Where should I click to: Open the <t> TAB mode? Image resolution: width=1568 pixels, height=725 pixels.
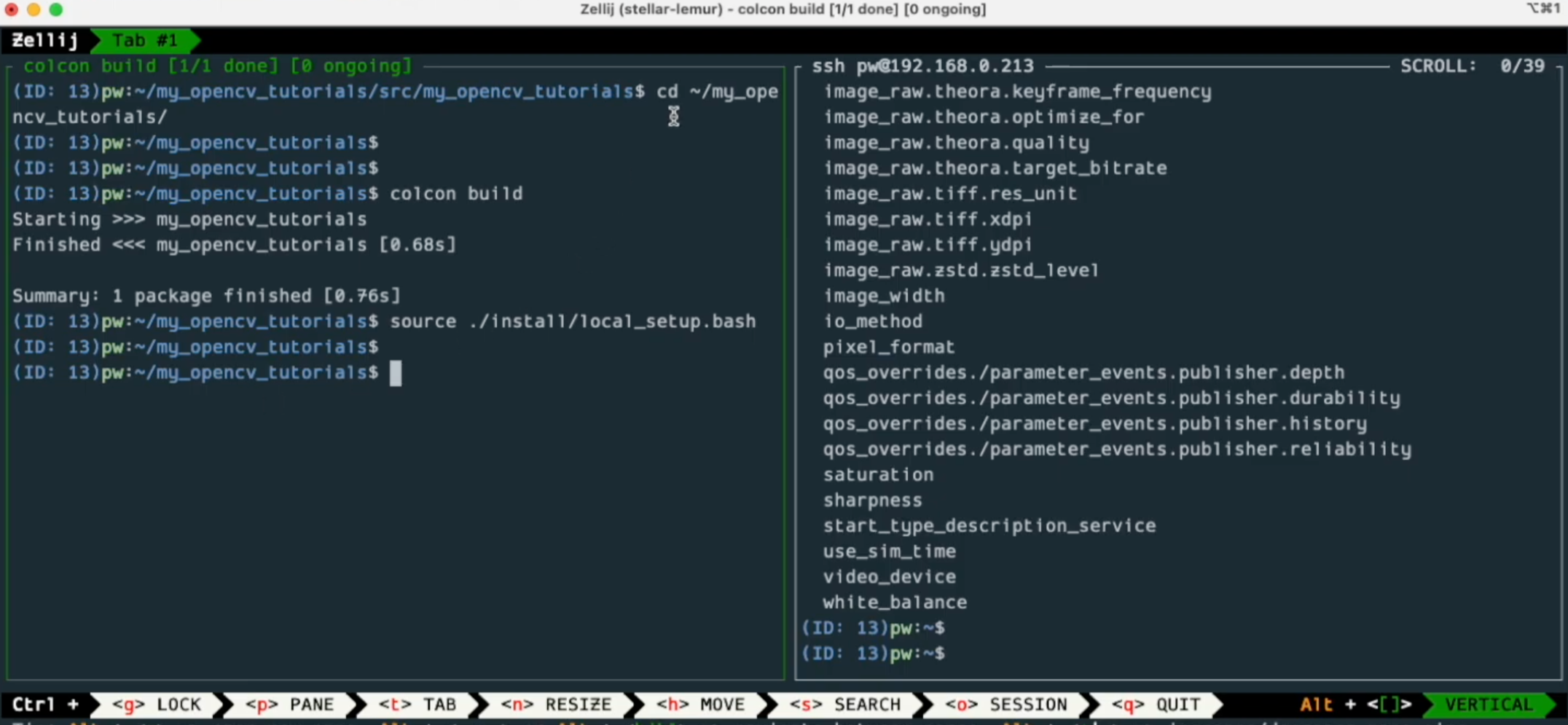coord(418,705)
